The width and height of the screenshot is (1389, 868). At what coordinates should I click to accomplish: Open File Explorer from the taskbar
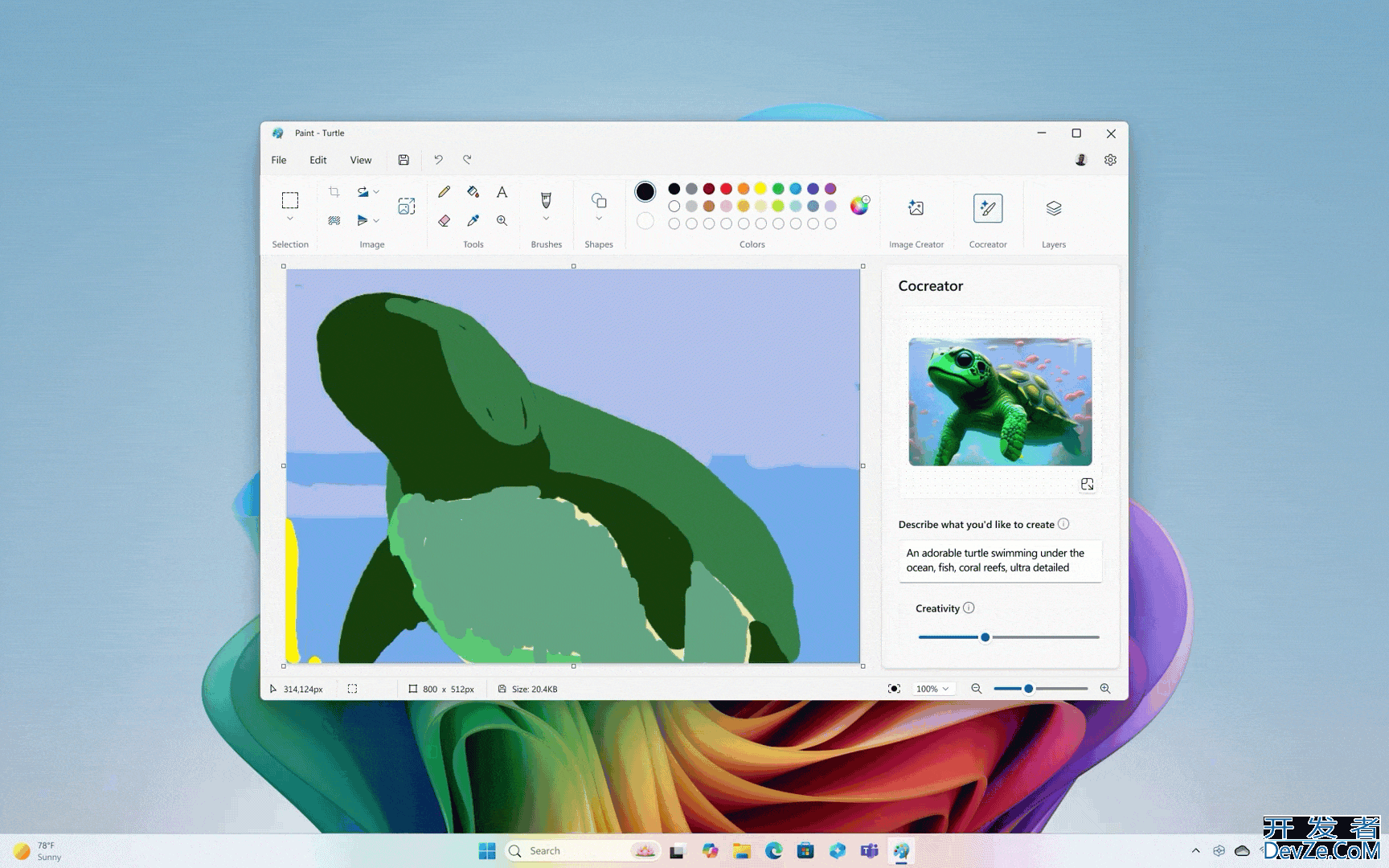click(741, 851)
